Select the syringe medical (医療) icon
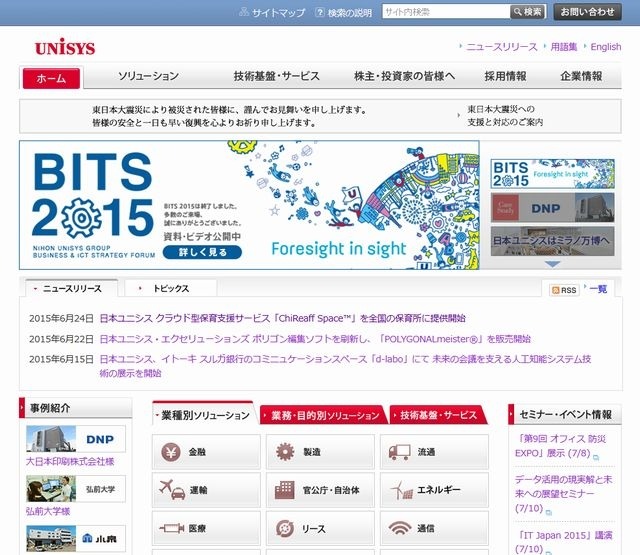The image size is (640, 555). 172,528
